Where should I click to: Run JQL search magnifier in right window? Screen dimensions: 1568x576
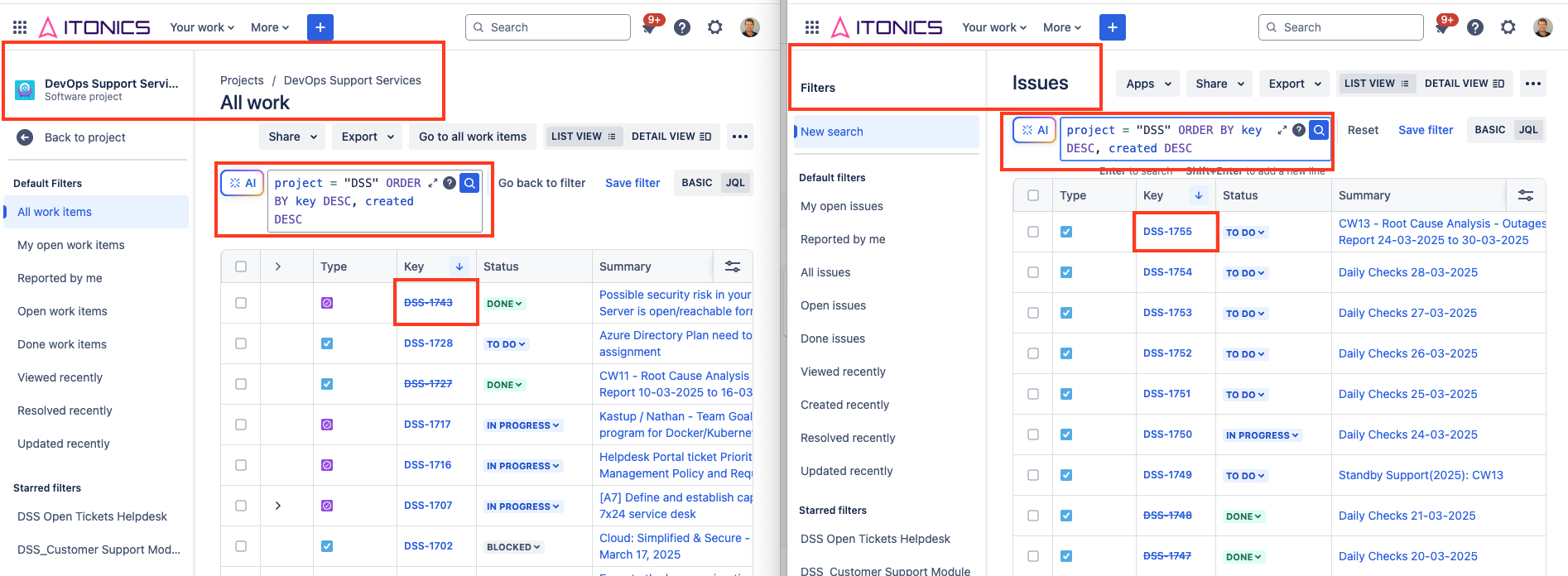(x=1319, y=130)
